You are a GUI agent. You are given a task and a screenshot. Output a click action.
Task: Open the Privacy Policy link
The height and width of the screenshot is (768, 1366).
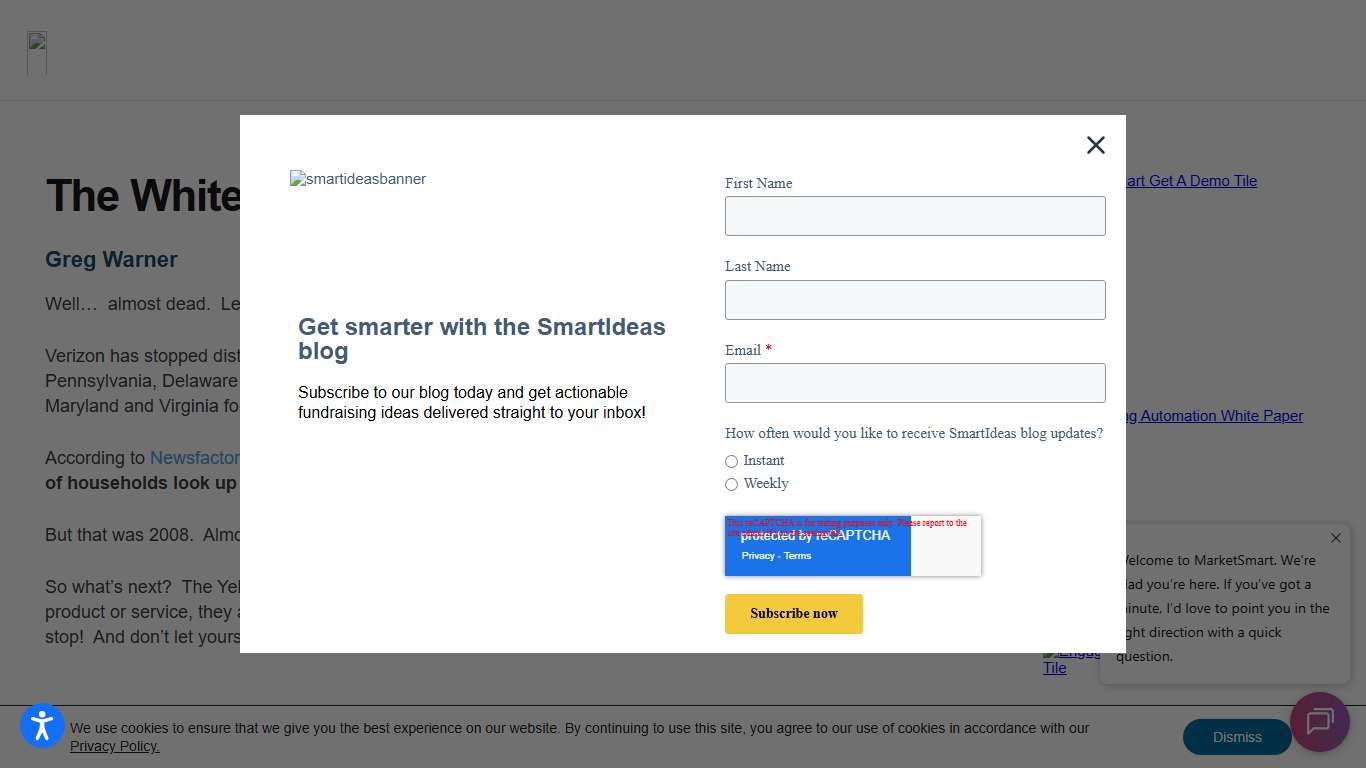115,746
